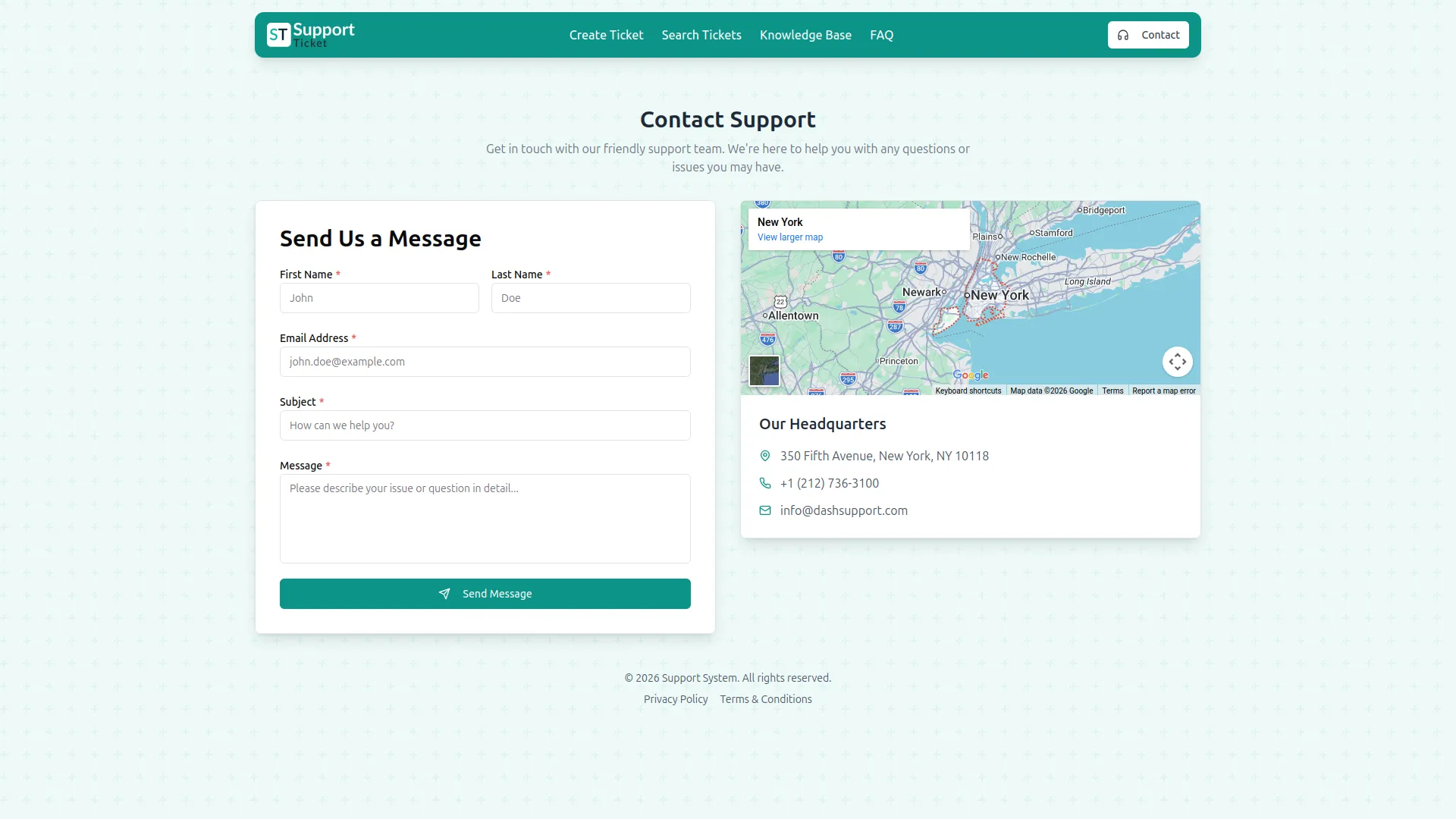Open map Keyboard shortcuts
This screenshot has width=1456, height=819.
tap(968, 391)
